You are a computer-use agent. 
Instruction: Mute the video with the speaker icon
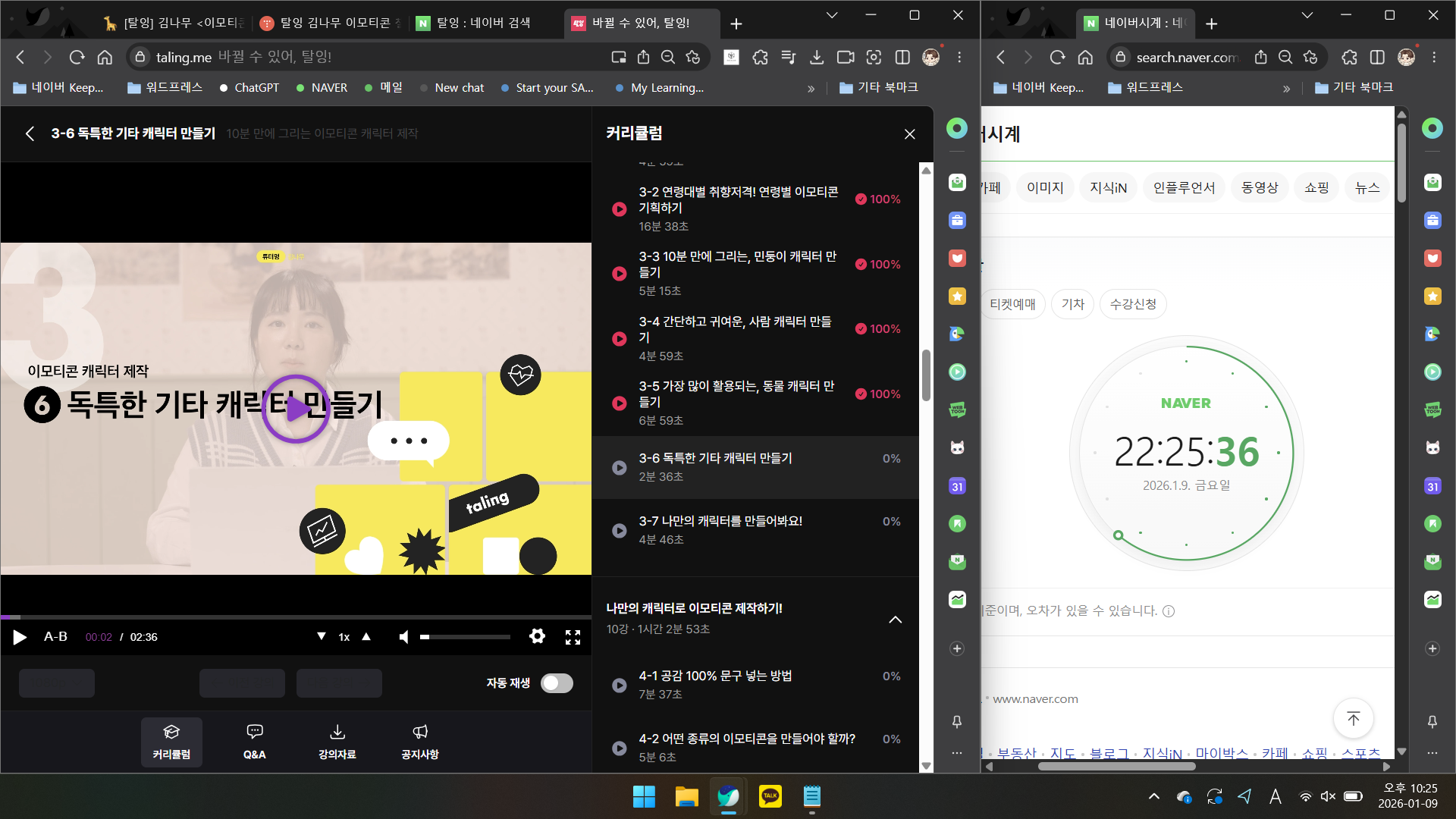pos(403,637)
